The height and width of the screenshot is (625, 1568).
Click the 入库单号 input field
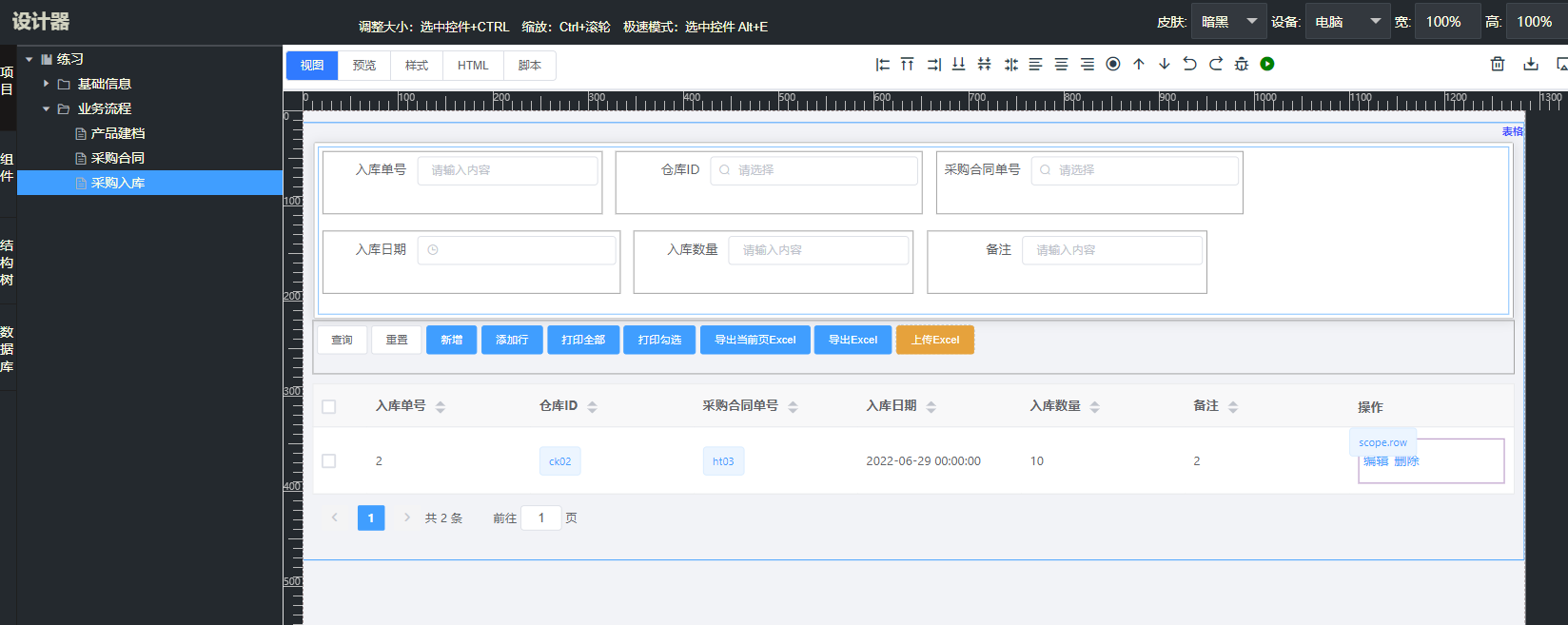tap(508, 170)
